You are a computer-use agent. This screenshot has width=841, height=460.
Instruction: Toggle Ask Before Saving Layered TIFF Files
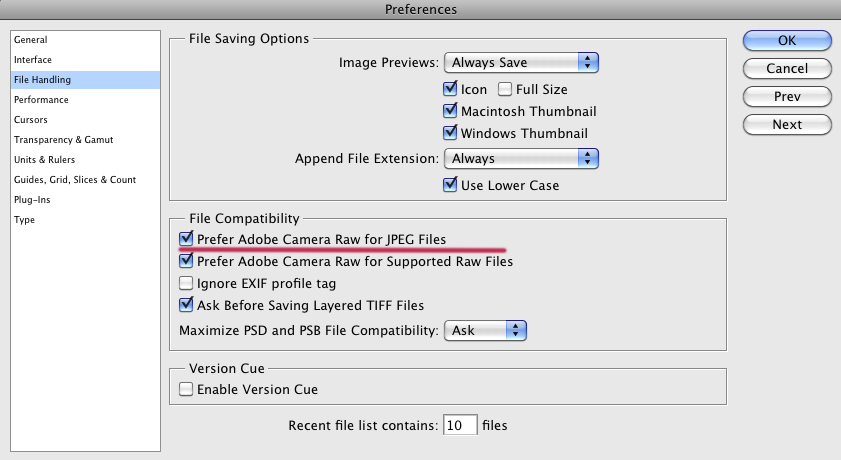[x=186, y=305]
